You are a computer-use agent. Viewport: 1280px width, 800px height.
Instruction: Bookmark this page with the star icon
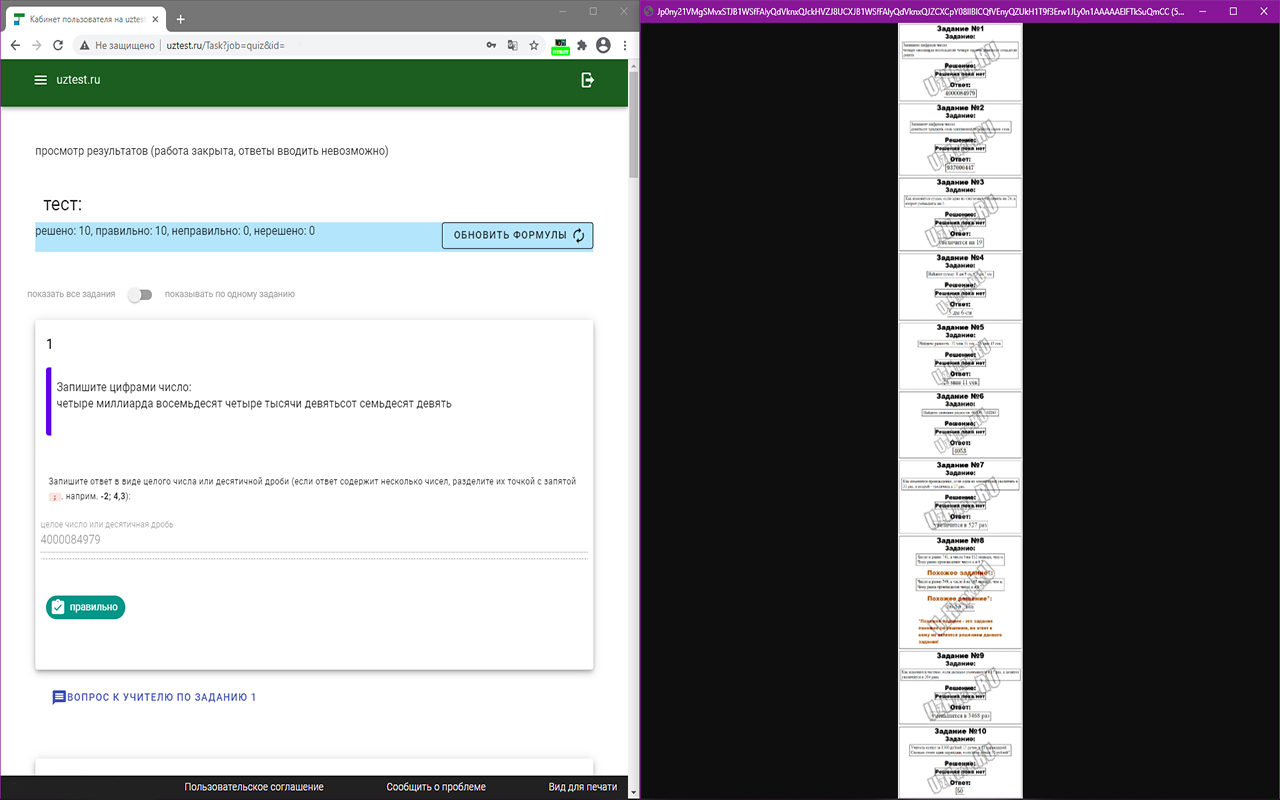[534, 46]
